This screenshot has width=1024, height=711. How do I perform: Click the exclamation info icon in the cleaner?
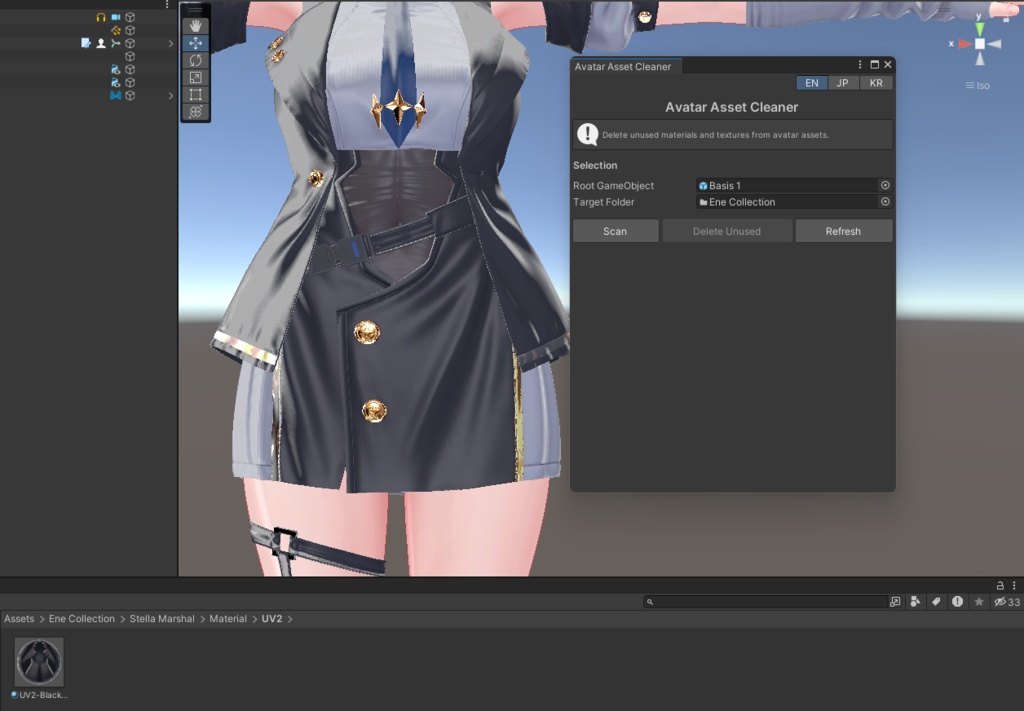pyautogui.click(x=587, y=134)
